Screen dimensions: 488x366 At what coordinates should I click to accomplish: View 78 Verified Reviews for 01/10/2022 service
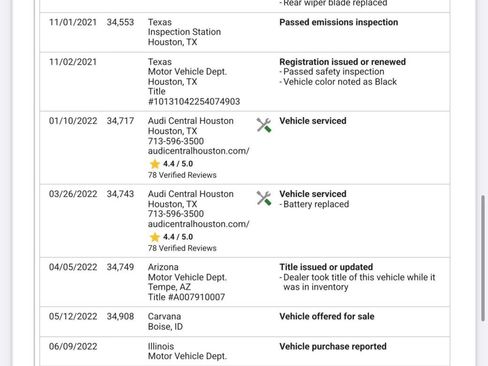click(x=182, y=175)
